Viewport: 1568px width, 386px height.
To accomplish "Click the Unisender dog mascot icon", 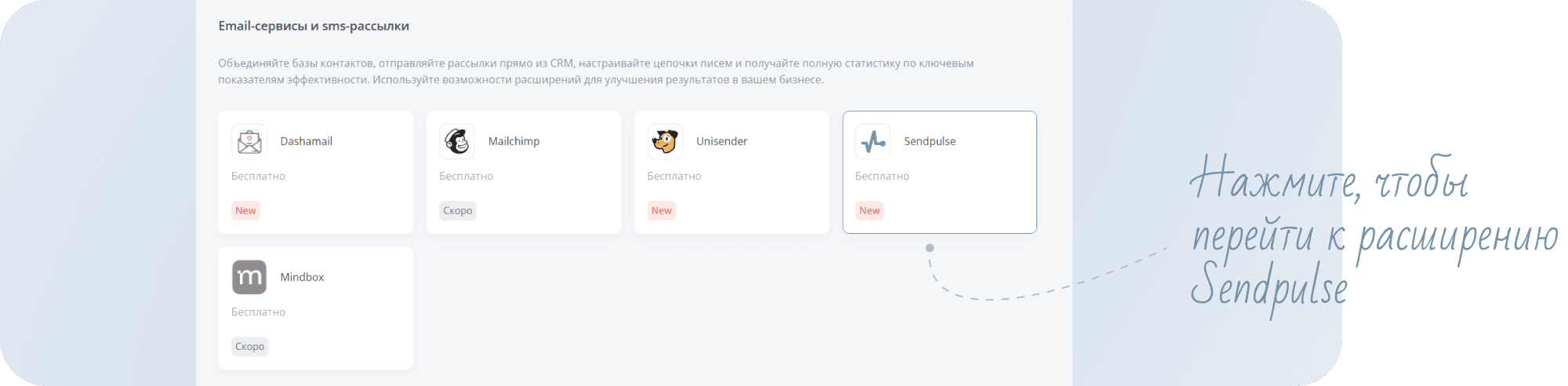I will pos(665,142).
